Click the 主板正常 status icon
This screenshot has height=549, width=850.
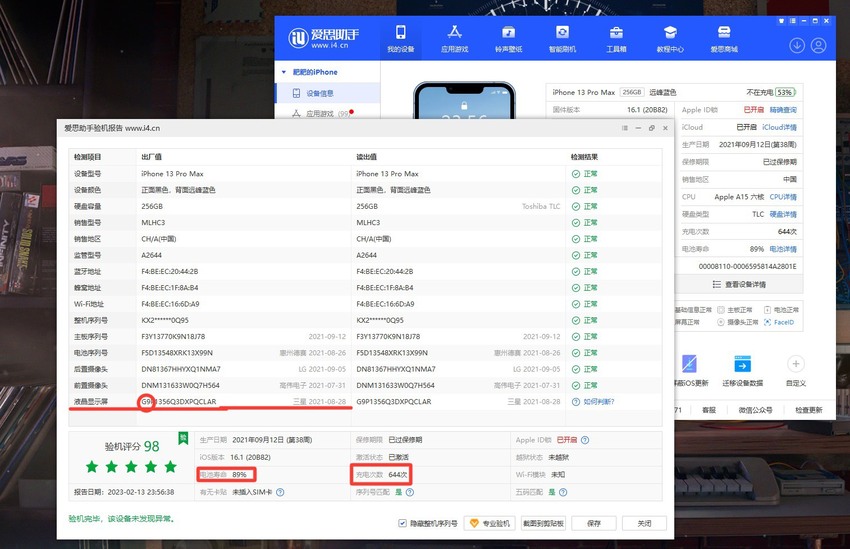click(720, 310)
